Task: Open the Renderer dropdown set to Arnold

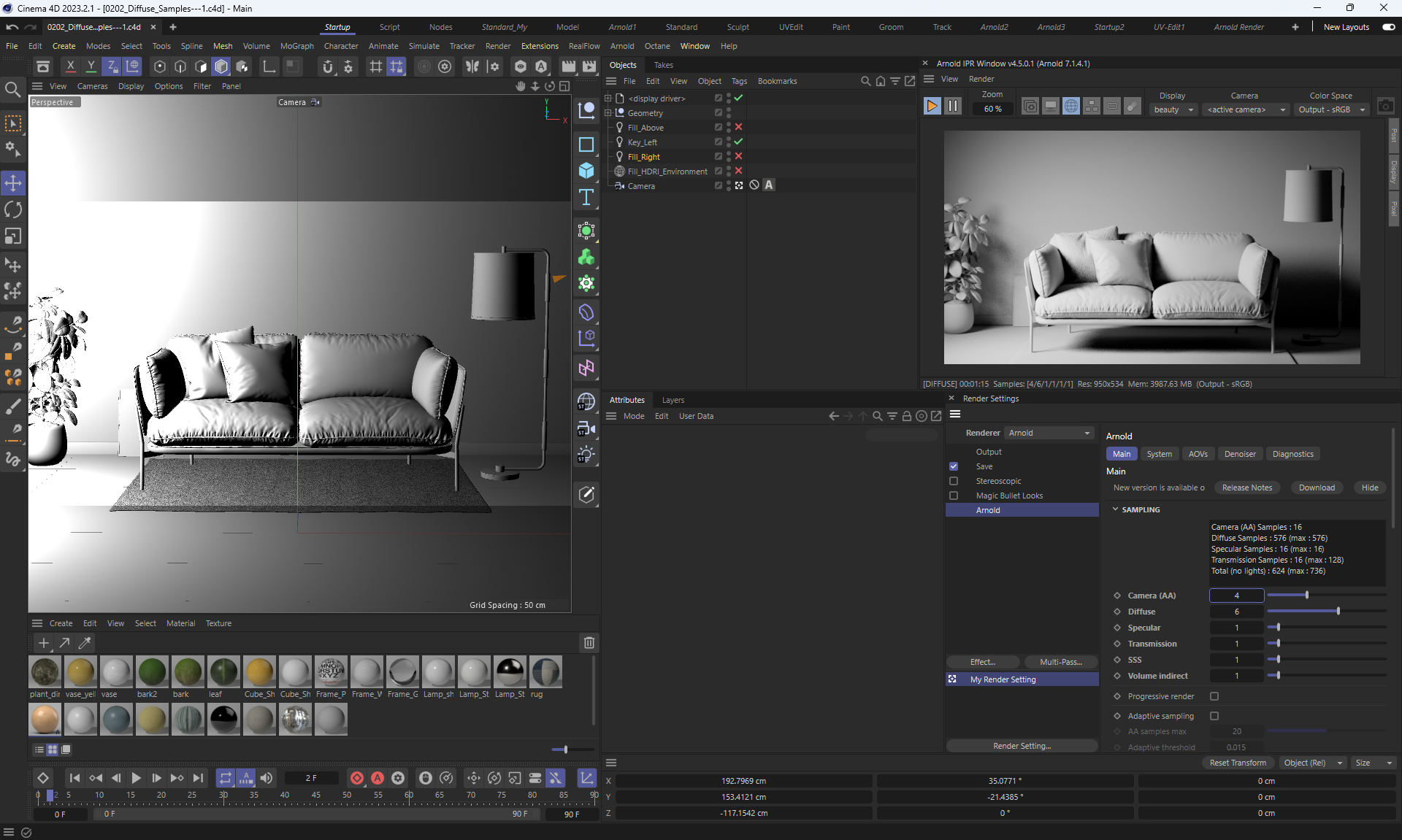Action: tap(1049, 433)
